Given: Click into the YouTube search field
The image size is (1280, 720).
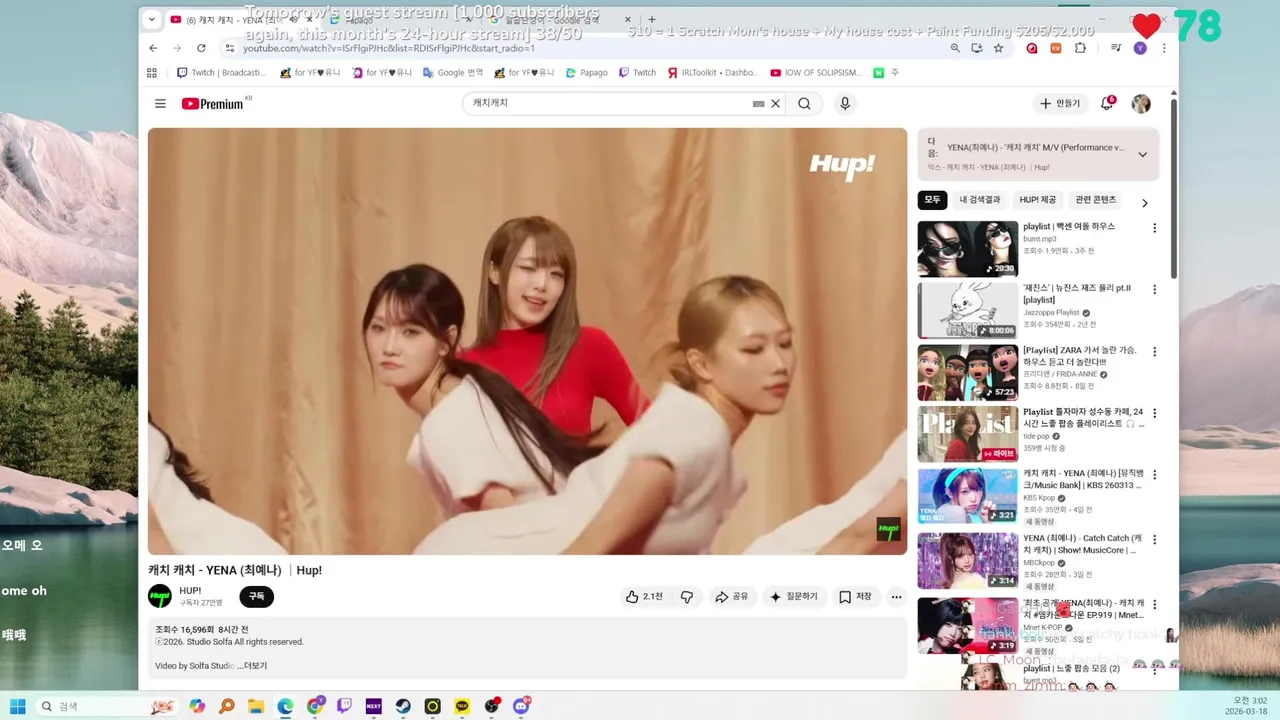Looking at the screenshot, I should click(610, 104).
